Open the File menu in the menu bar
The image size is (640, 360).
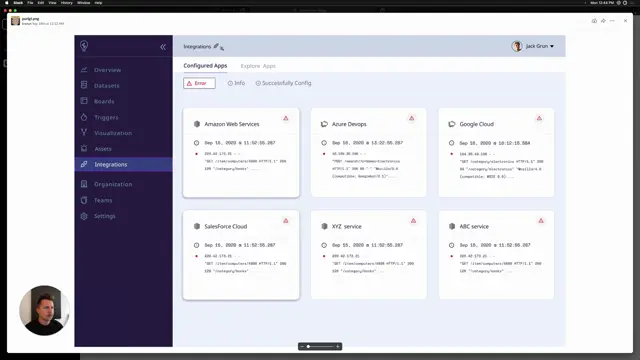click(x=30, y=3)
